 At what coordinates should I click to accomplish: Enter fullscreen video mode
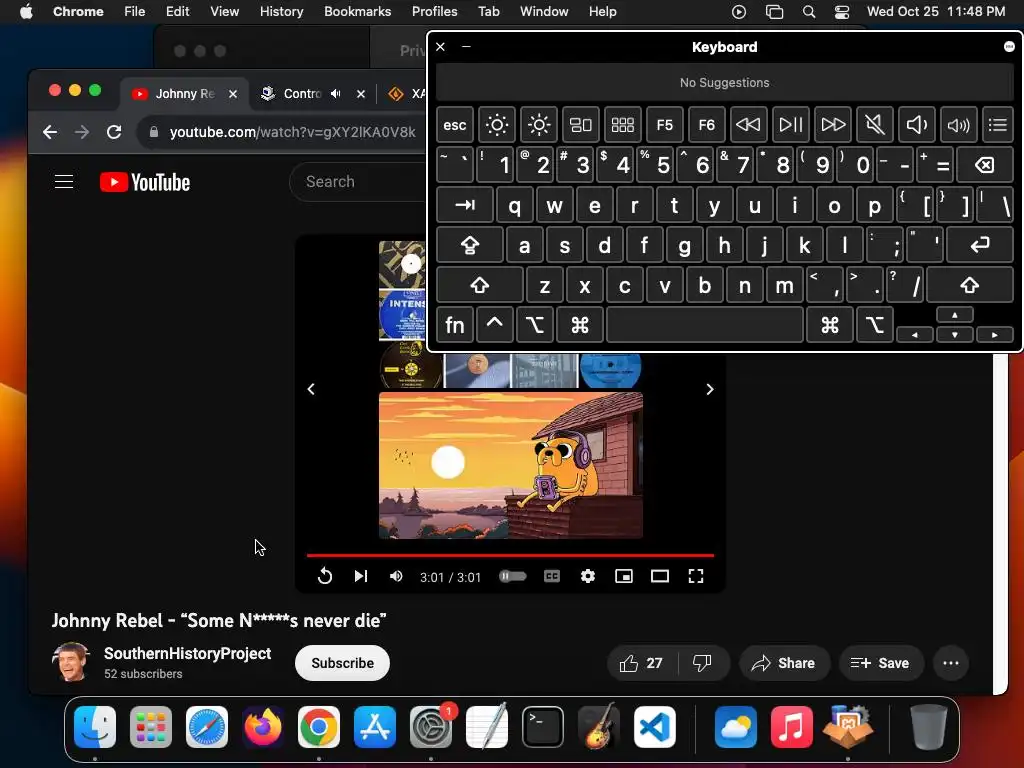[x=696, y=576]
